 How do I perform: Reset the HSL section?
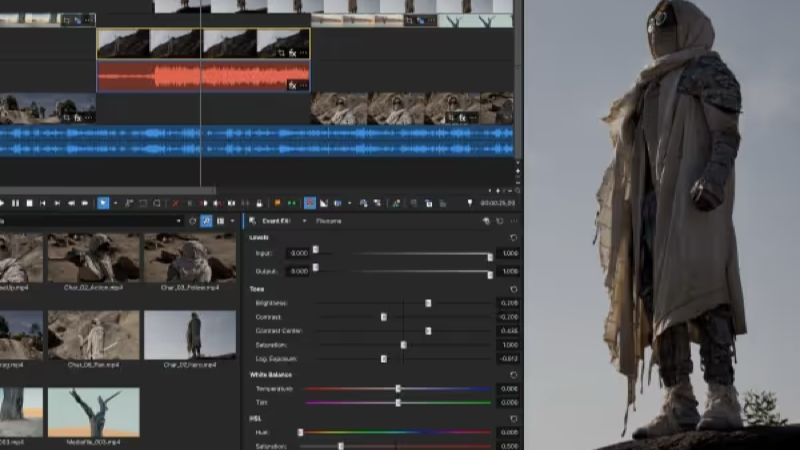tap(513, 419)
